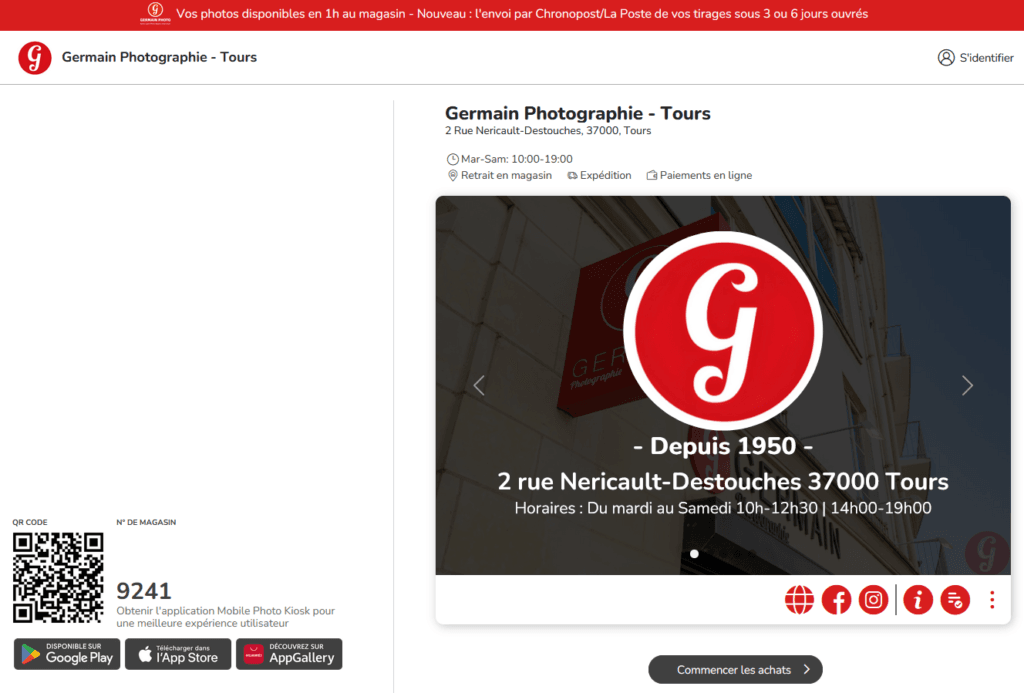
Task: Click the Expédition truck icon
Action: pyautogui.click(x=572, y=175)
